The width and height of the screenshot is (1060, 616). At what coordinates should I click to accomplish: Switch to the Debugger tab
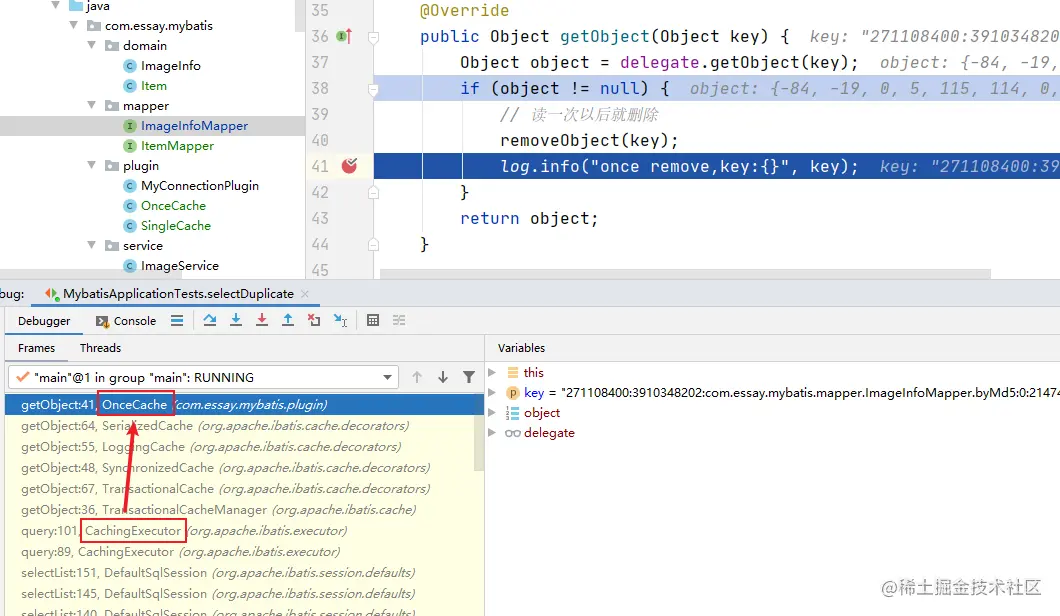click(44, 321)
